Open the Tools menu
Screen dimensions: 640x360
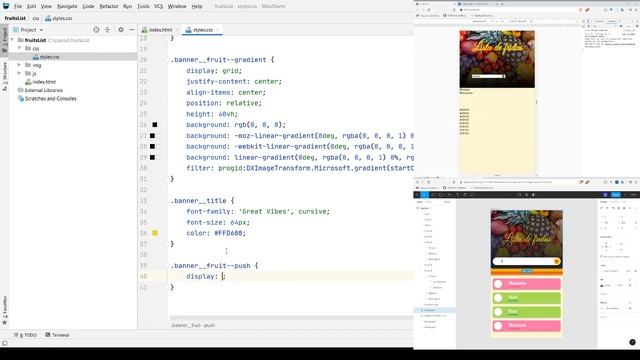click(143, 7)
